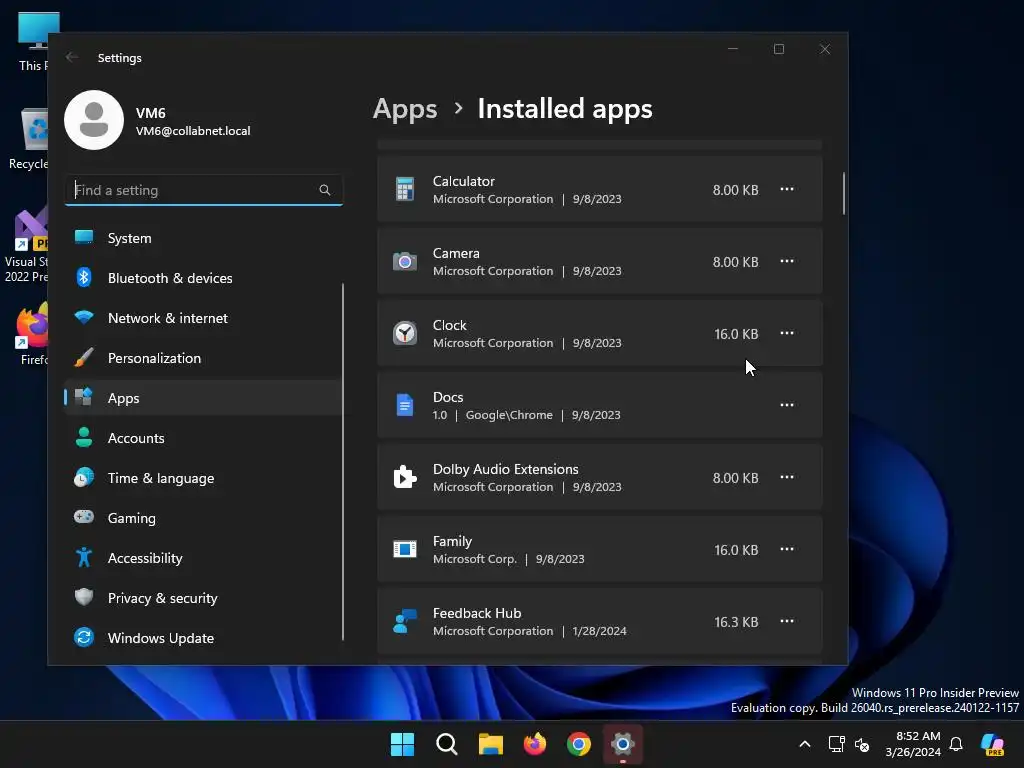Viewport: 1024px width, 768px height.
Task: Open more options for Docs app
Action: (787, 405)
